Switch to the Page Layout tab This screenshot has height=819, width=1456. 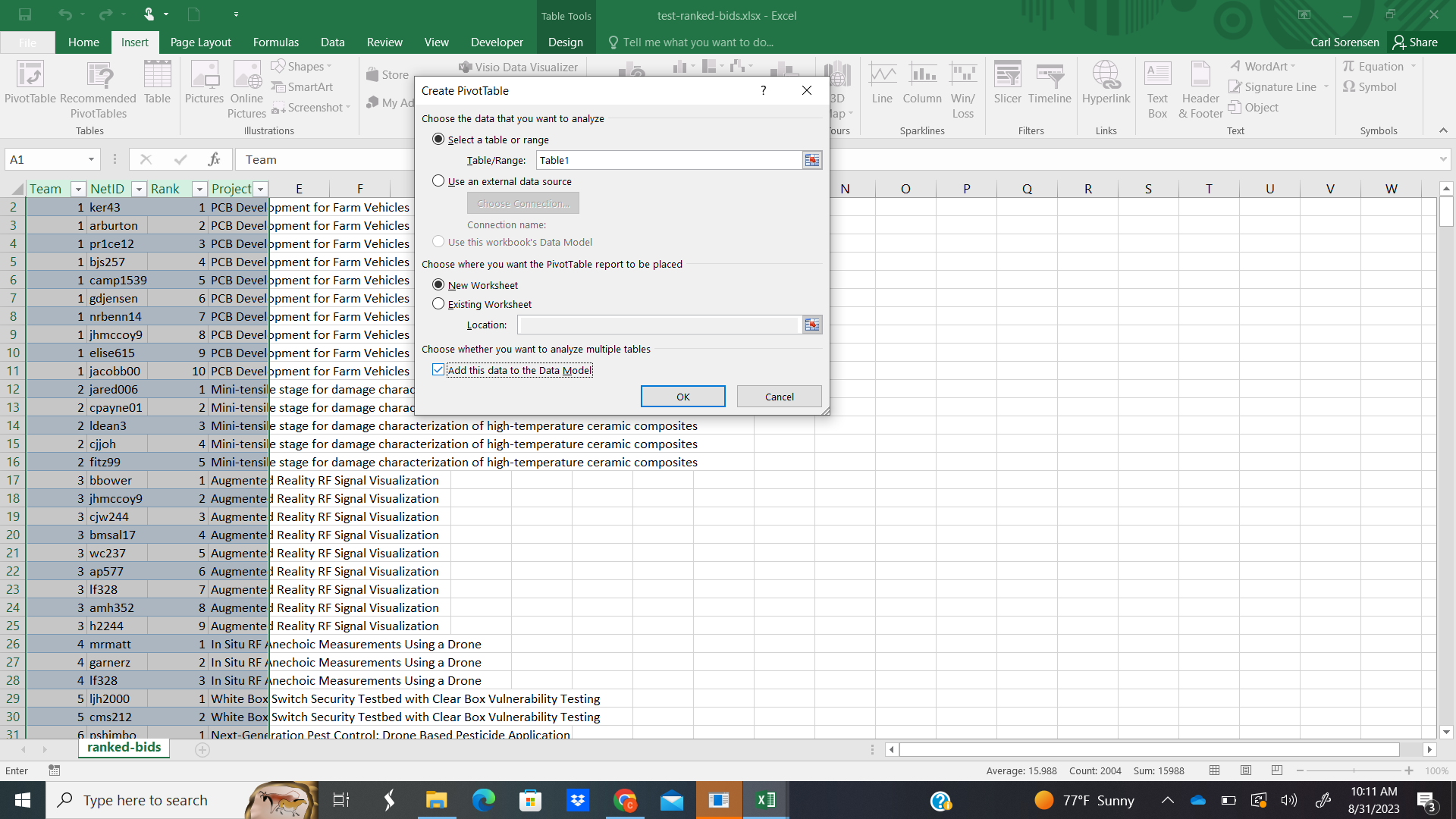(200, 42)
